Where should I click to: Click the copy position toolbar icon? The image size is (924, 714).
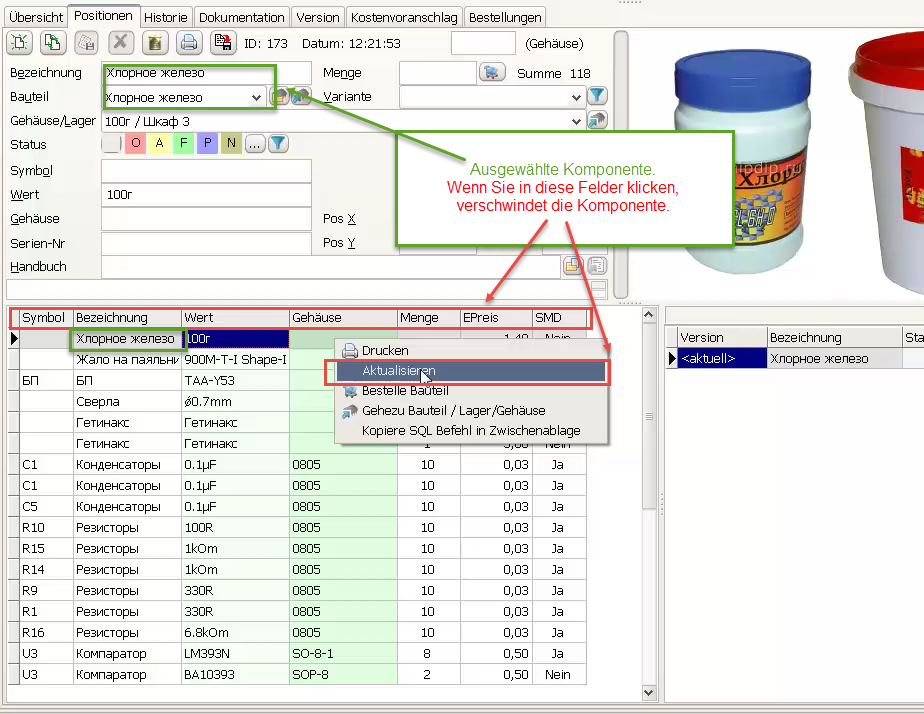[x=53, y=43]
